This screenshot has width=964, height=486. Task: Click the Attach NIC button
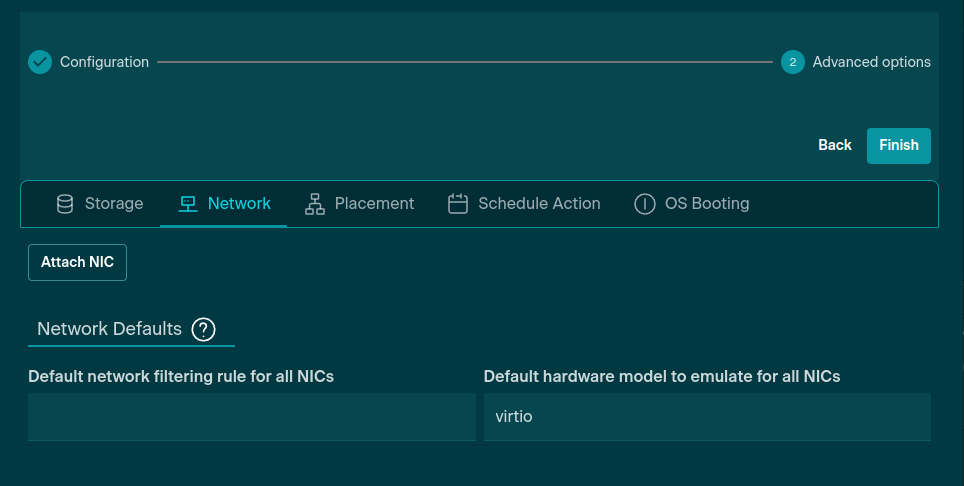pos(77,262)
